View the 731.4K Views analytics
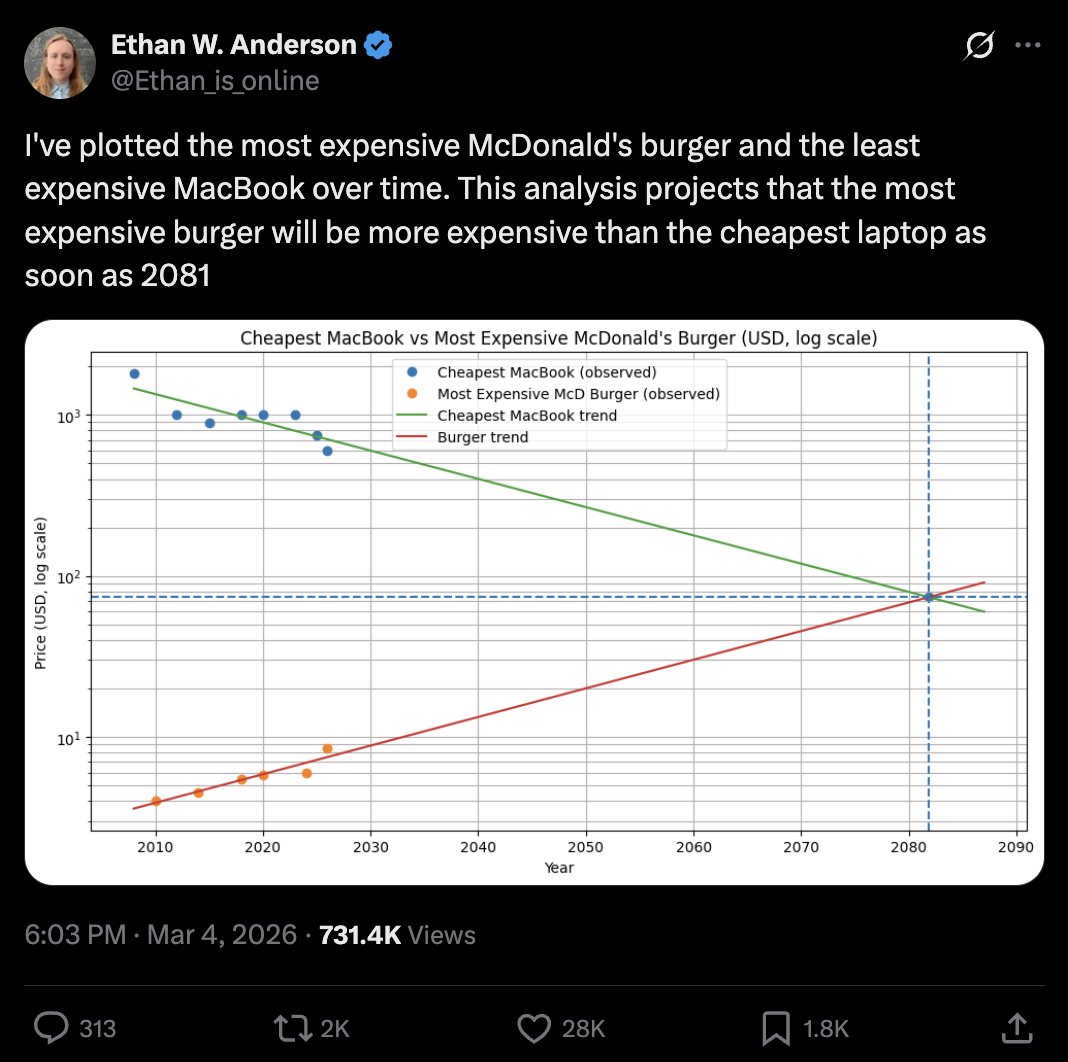Viewport: 1068px width, 1062px height. pos(396,935)
